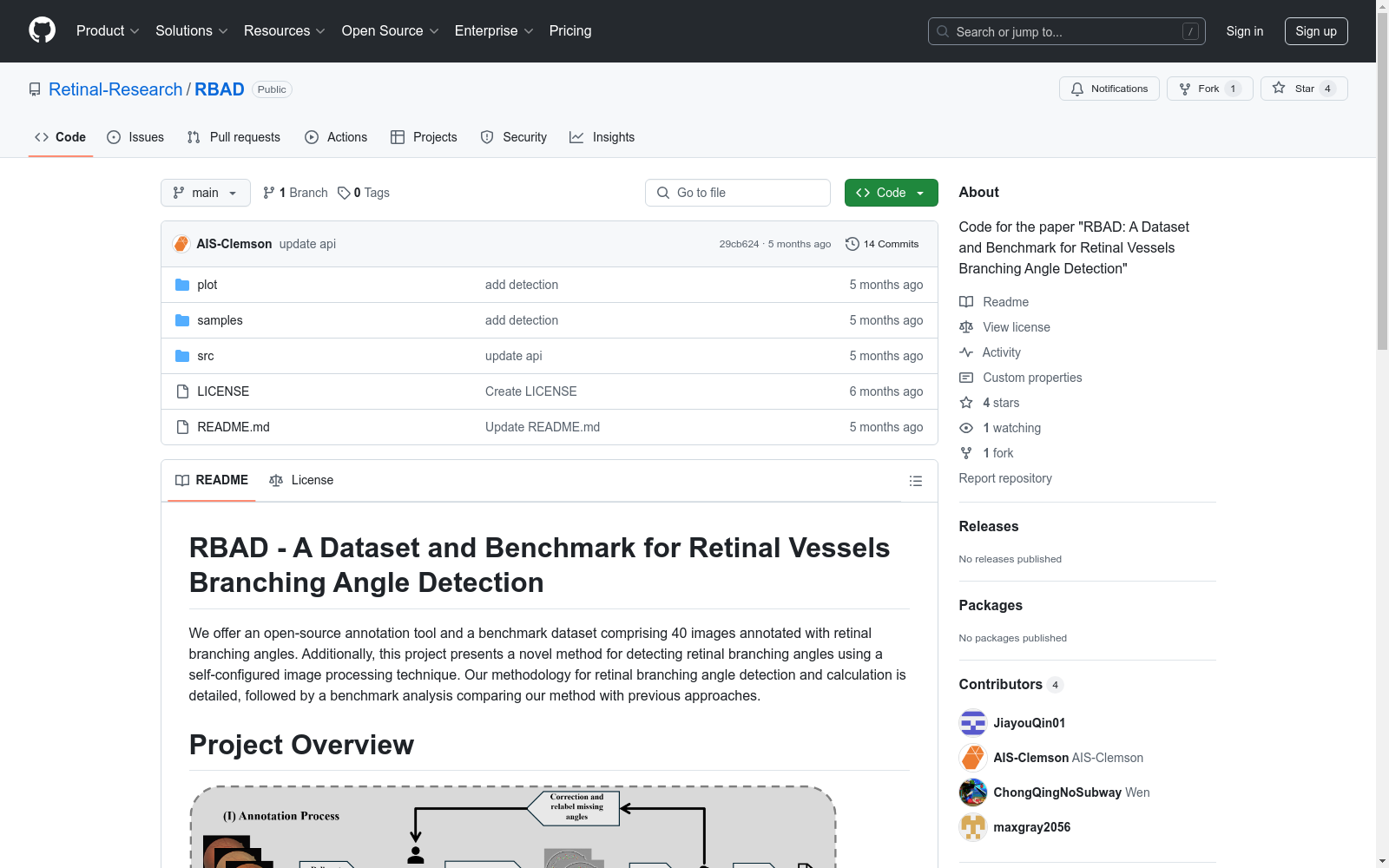Click the scale icon next to View license
Image resolution: width=1389 pixels, height=868 pixels.
[966, 327]
